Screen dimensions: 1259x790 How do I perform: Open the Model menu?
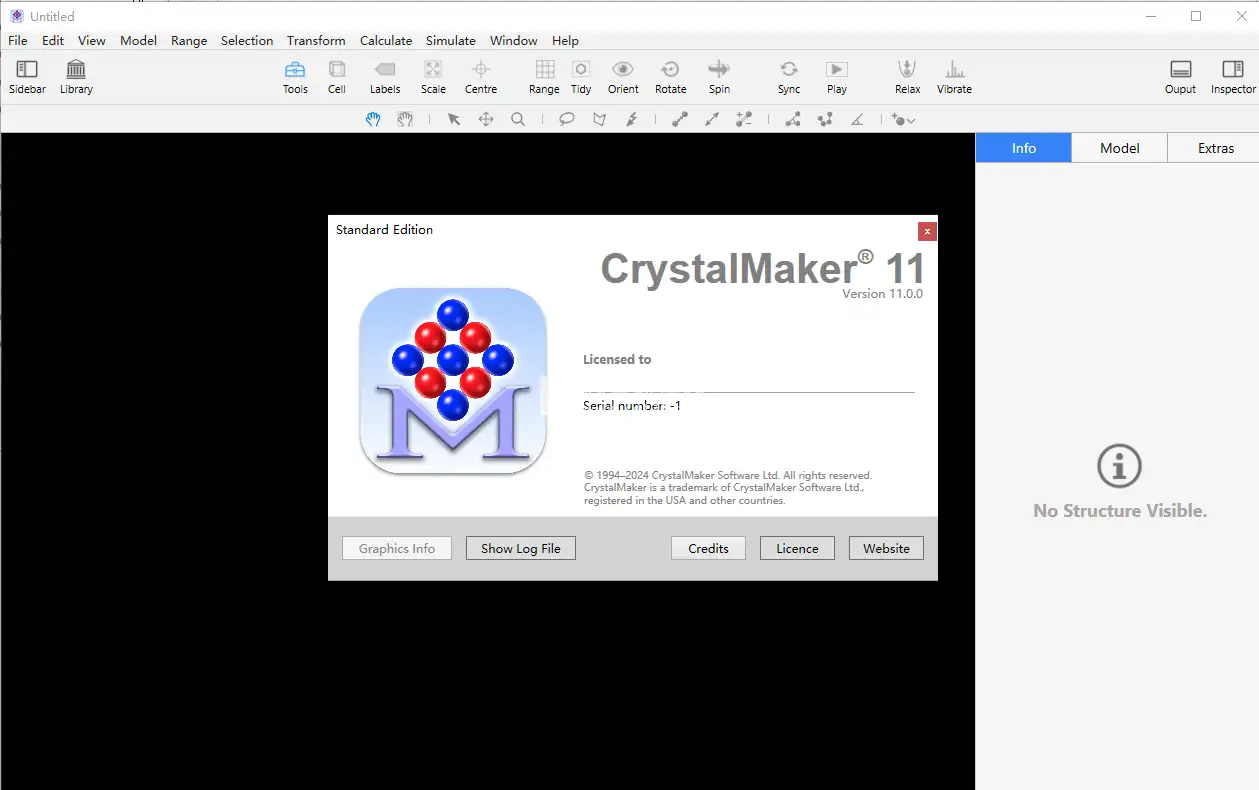coord(139,41)
